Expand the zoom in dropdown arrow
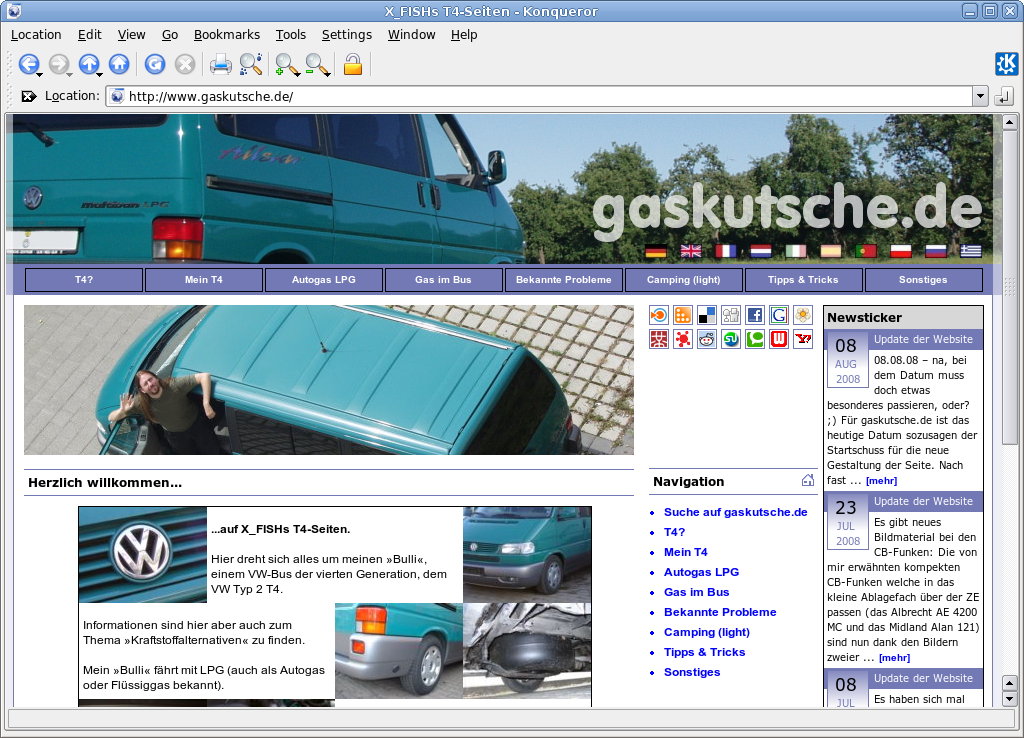1024x738 pixels. click(296, 75)
